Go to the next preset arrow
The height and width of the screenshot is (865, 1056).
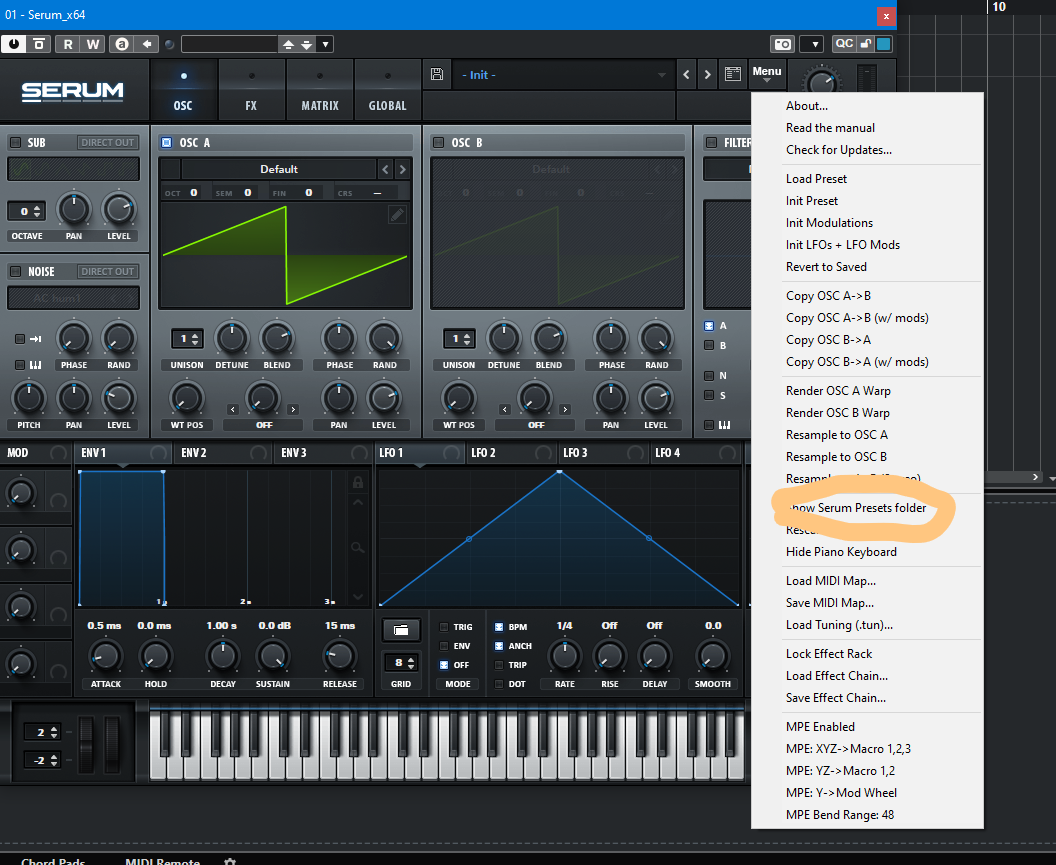point(707,75)
